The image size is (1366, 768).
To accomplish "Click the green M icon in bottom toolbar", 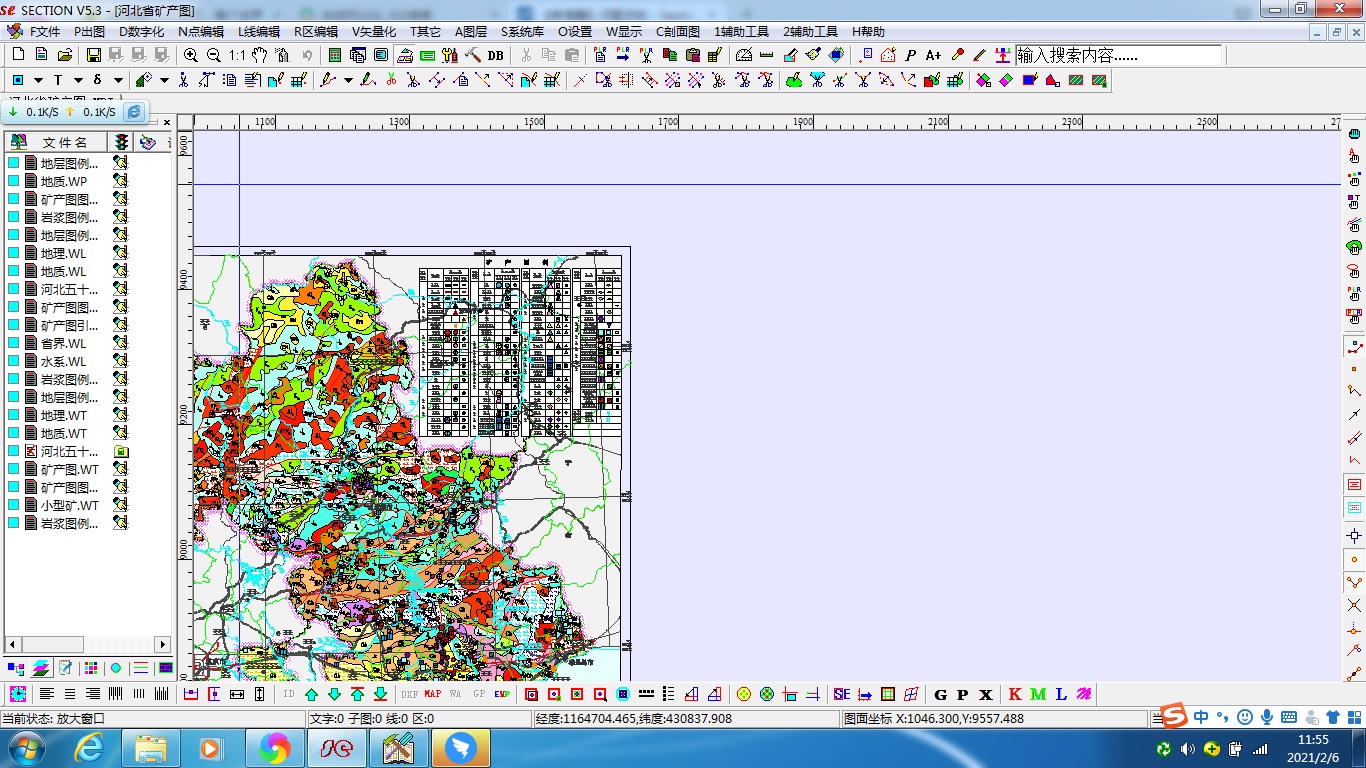I will (x=1038, y=694).
